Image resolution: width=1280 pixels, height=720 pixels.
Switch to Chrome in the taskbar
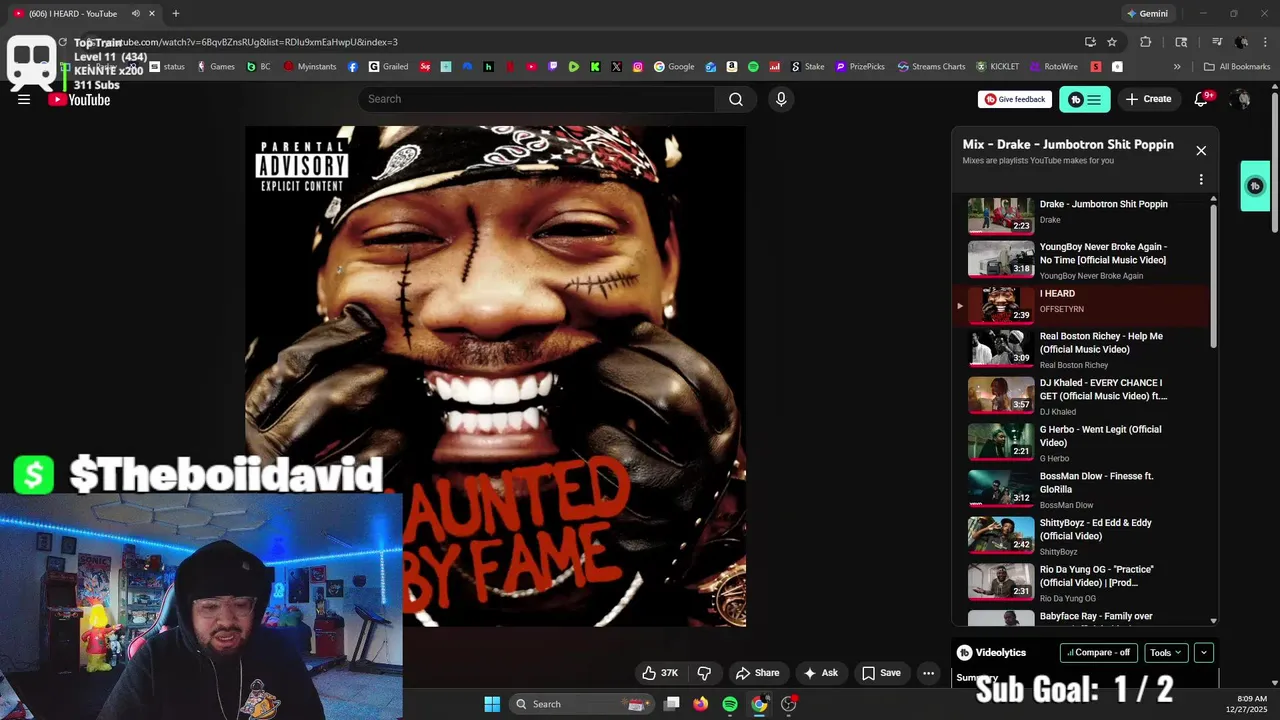pos(760,704)
